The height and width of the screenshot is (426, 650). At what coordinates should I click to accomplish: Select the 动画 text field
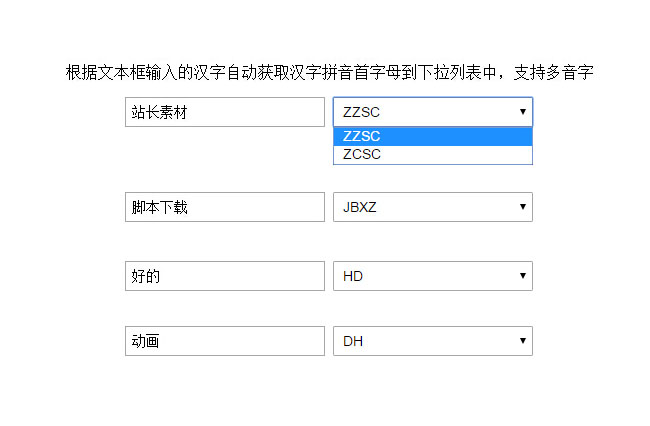(225, 341)
